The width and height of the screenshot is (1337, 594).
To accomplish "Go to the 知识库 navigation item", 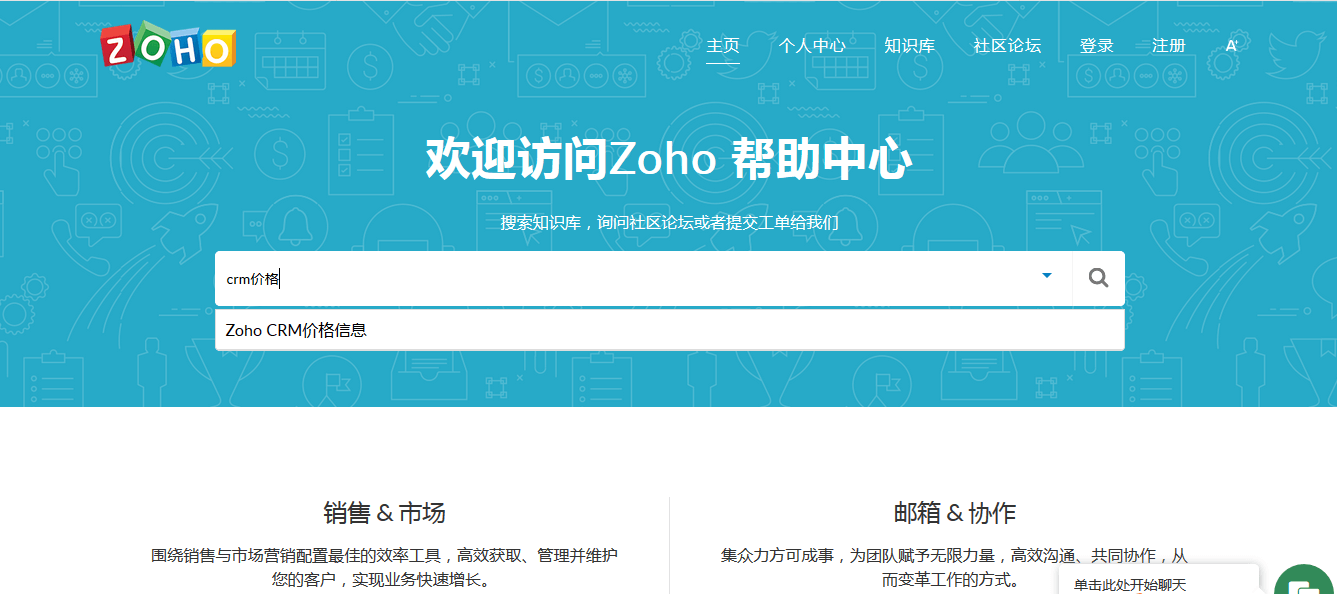I will point(910,46).
